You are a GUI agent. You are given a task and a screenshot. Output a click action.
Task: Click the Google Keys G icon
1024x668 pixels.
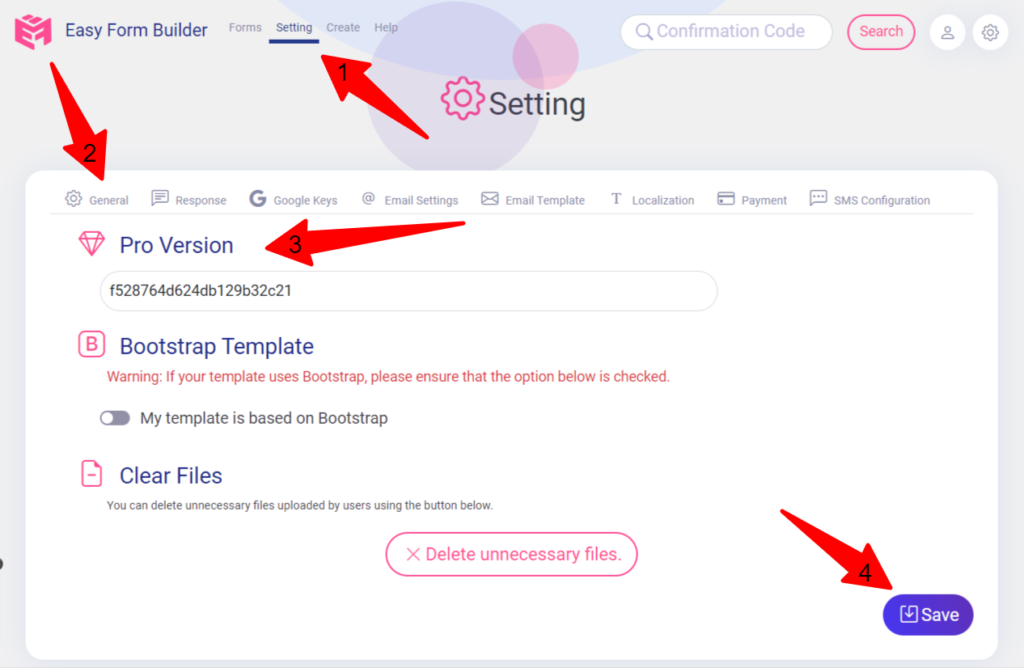coord(257,199)
